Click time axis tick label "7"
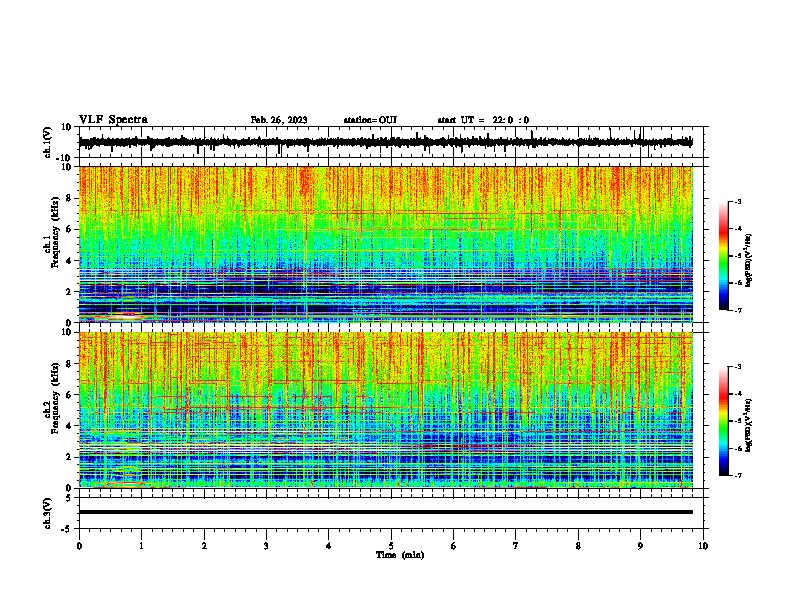This screenshot has width=792, height=612. [516, 546]
